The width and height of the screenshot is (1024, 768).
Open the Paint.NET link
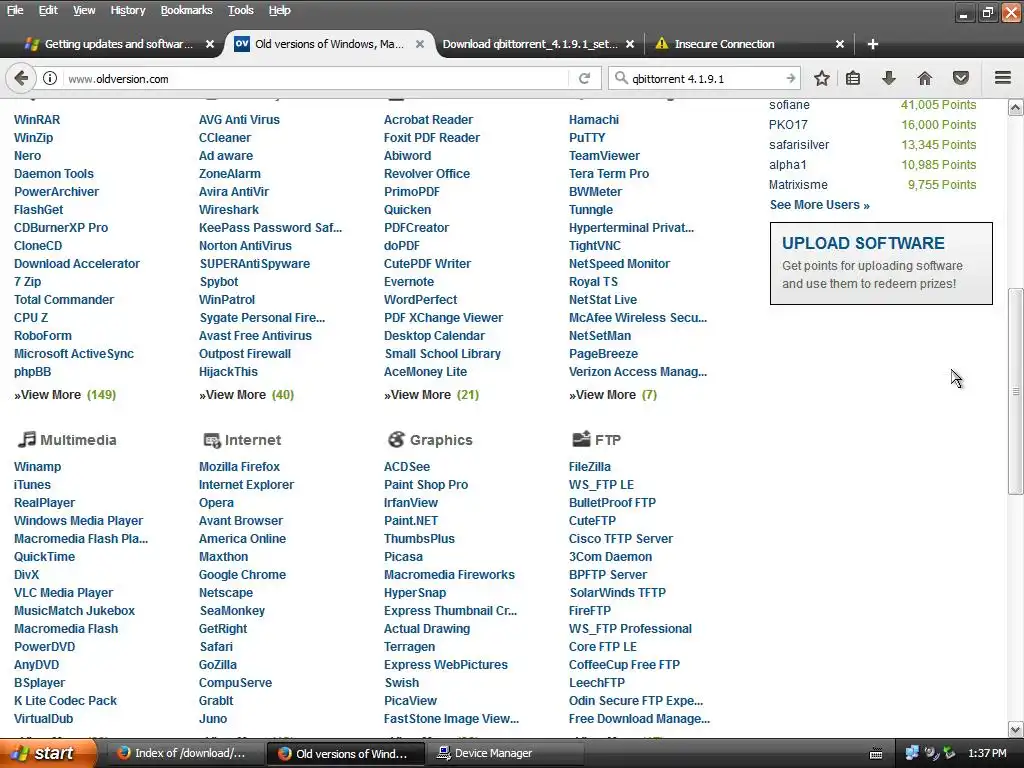(411, 520)
